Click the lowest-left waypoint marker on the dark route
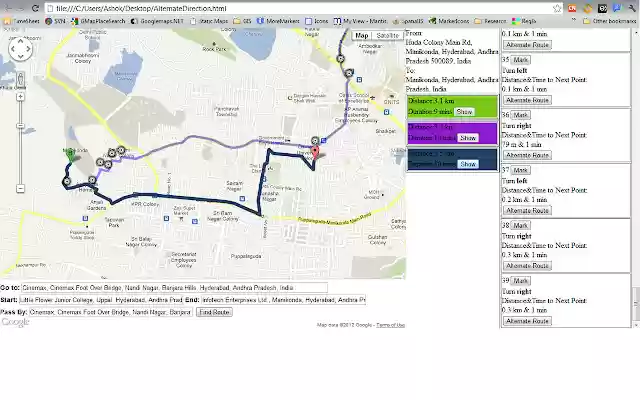 [x=67, y=181]
